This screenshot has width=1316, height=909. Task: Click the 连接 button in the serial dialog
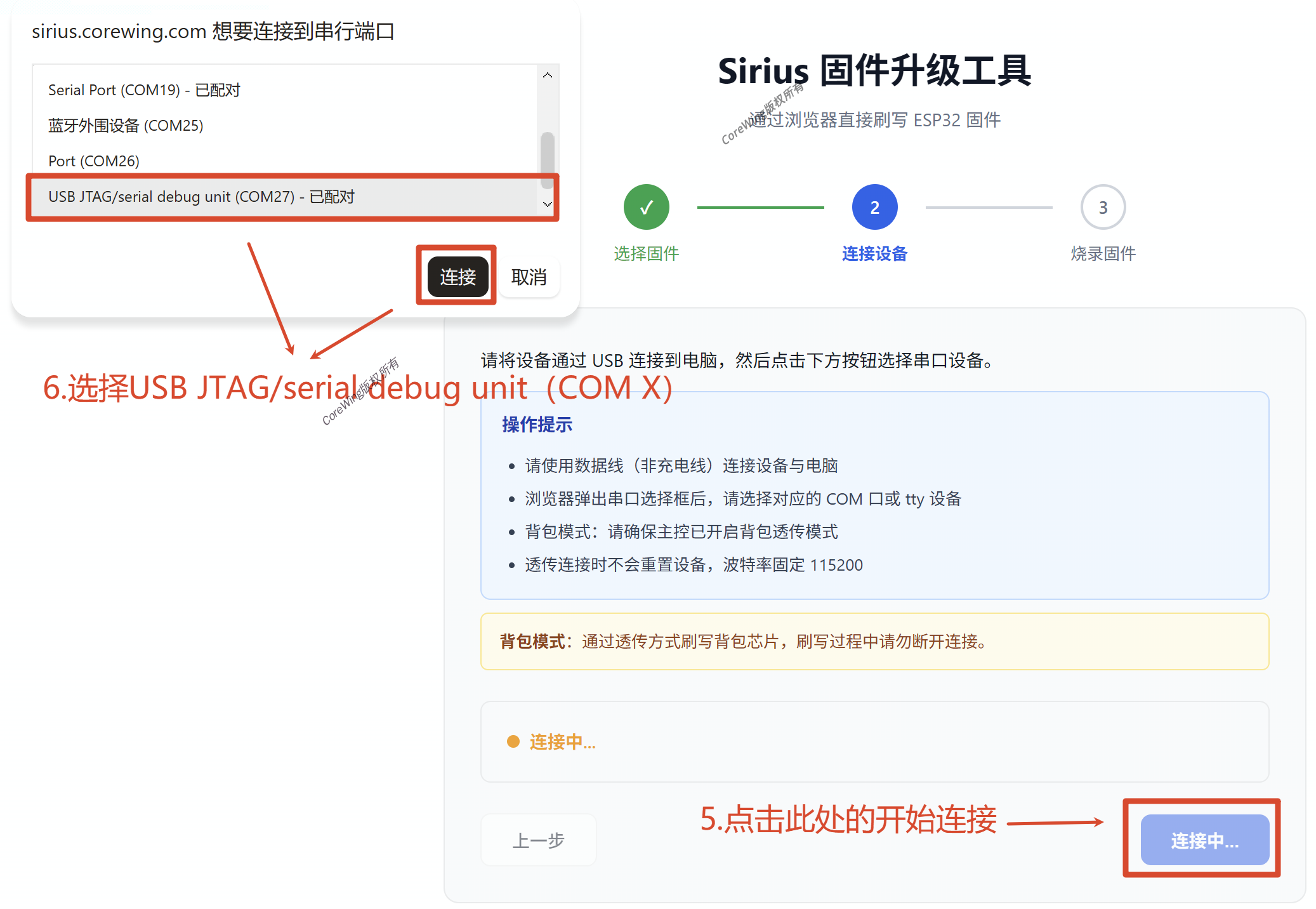(x=457, y=277)
